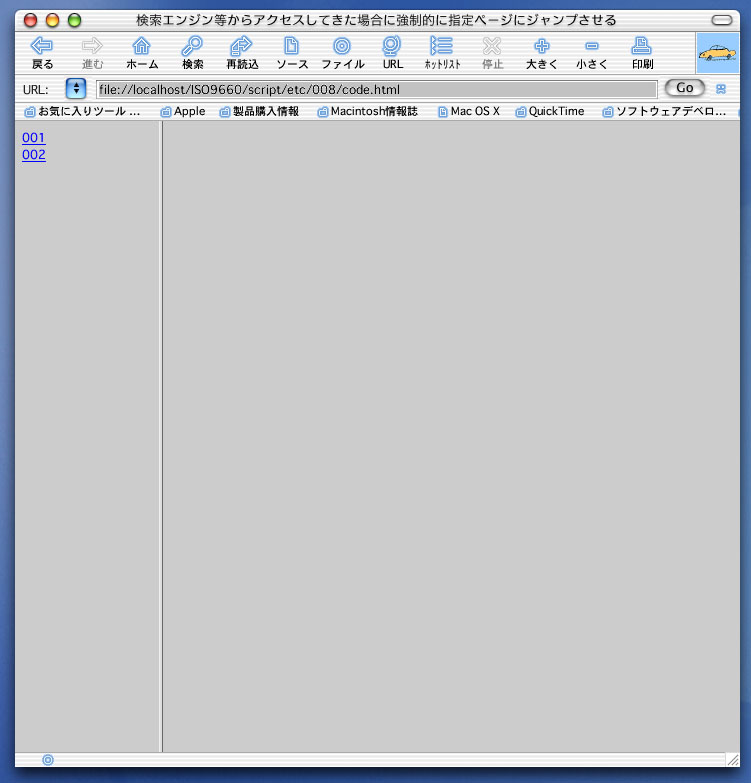Shrink text with 小さく minus icon

click(592, 46)
